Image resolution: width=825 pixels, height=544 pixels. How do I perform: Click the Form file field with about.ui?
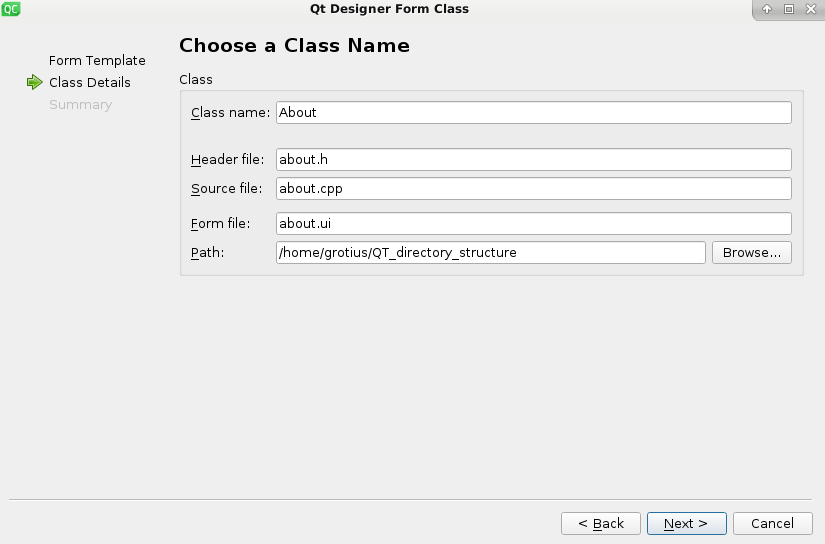(534, 224)
